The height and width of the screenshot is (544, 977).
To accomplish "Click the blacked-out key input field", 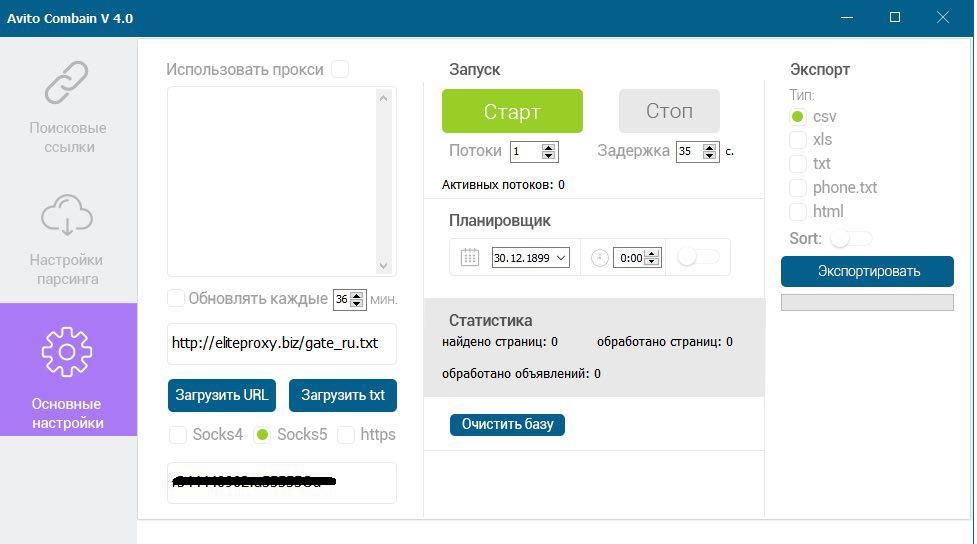I will pos(282,482).
